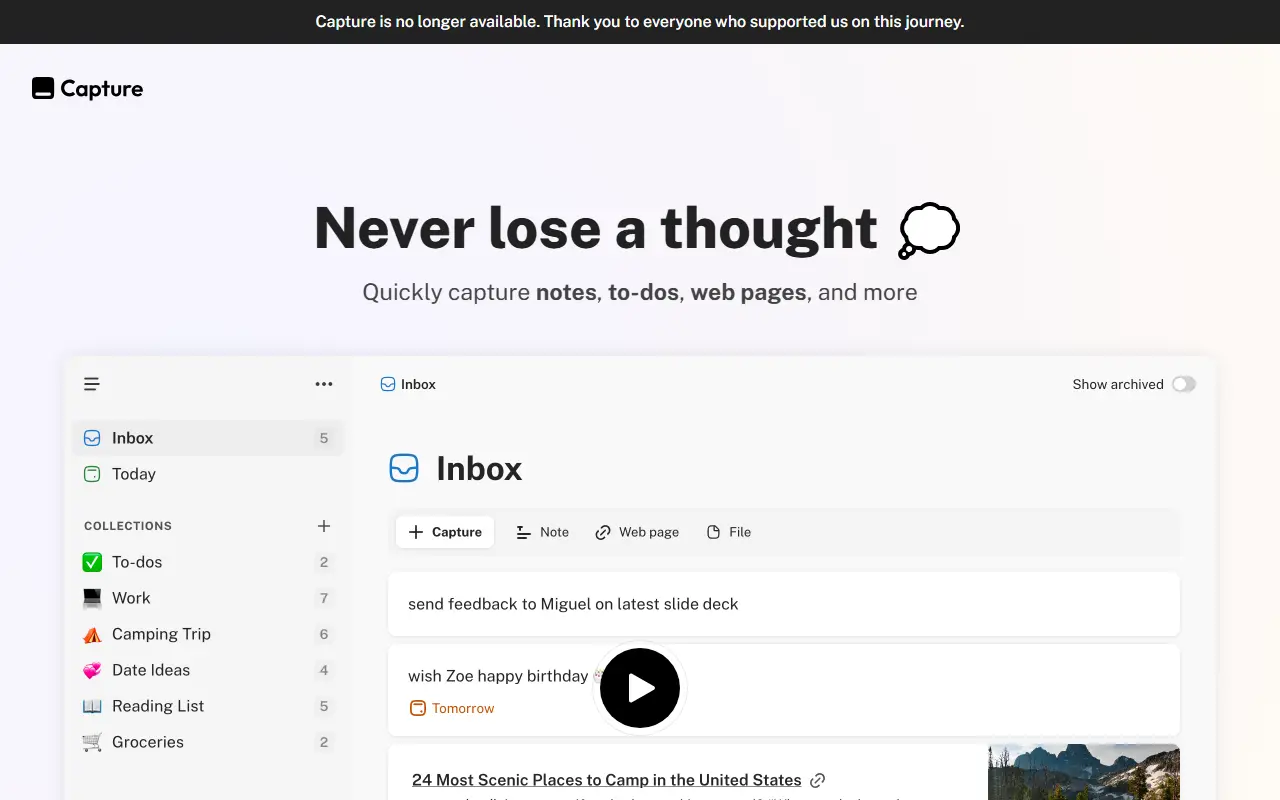Add a new collection with plus icon
The image size is (1280, 800).
click(x=324, y=526)
